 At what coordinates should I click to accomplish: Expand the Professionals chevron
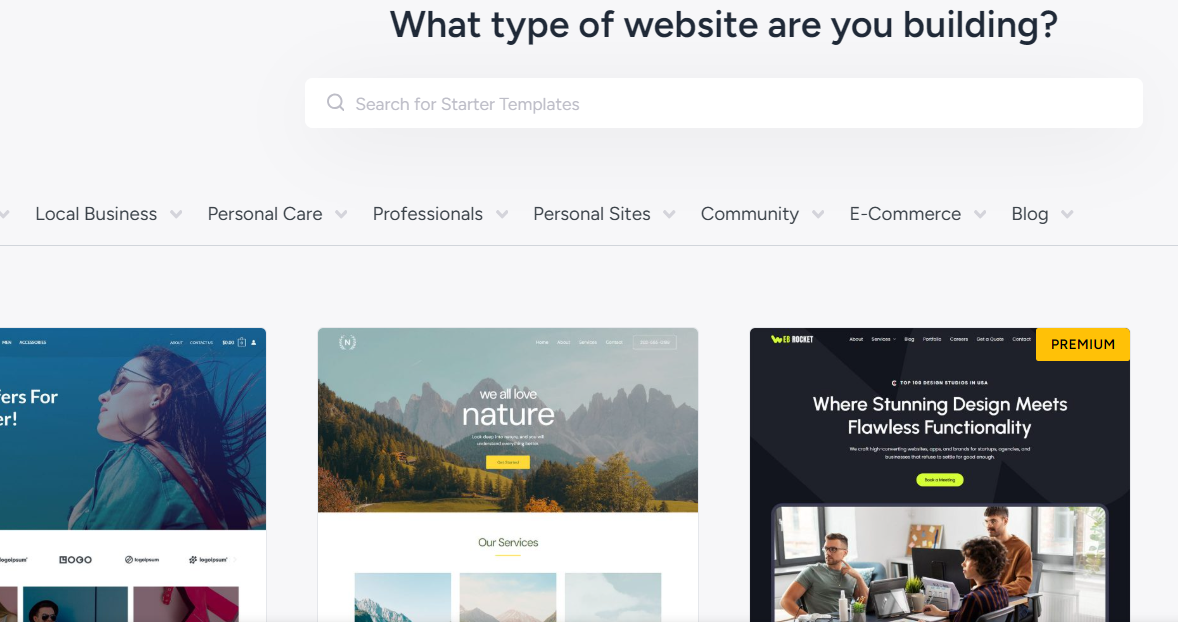tap(502, 215)
